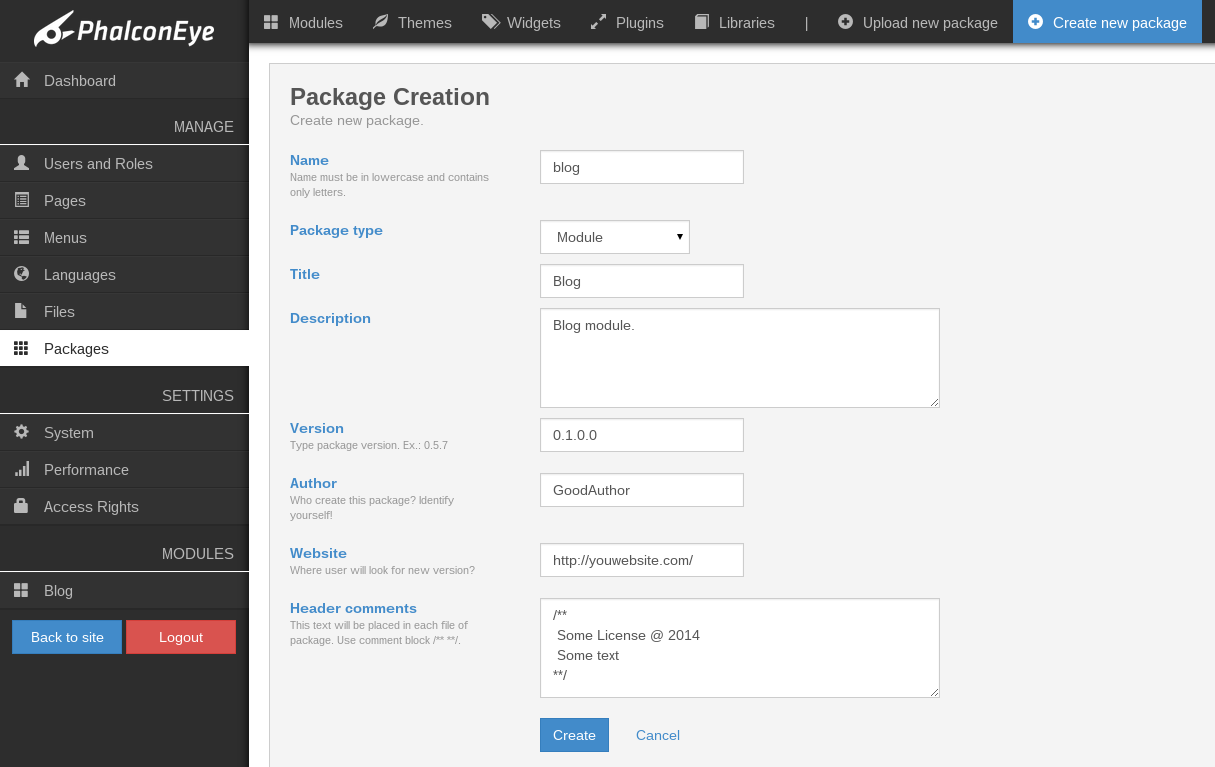Click the Pages document icon

click(x=22, y=200)
